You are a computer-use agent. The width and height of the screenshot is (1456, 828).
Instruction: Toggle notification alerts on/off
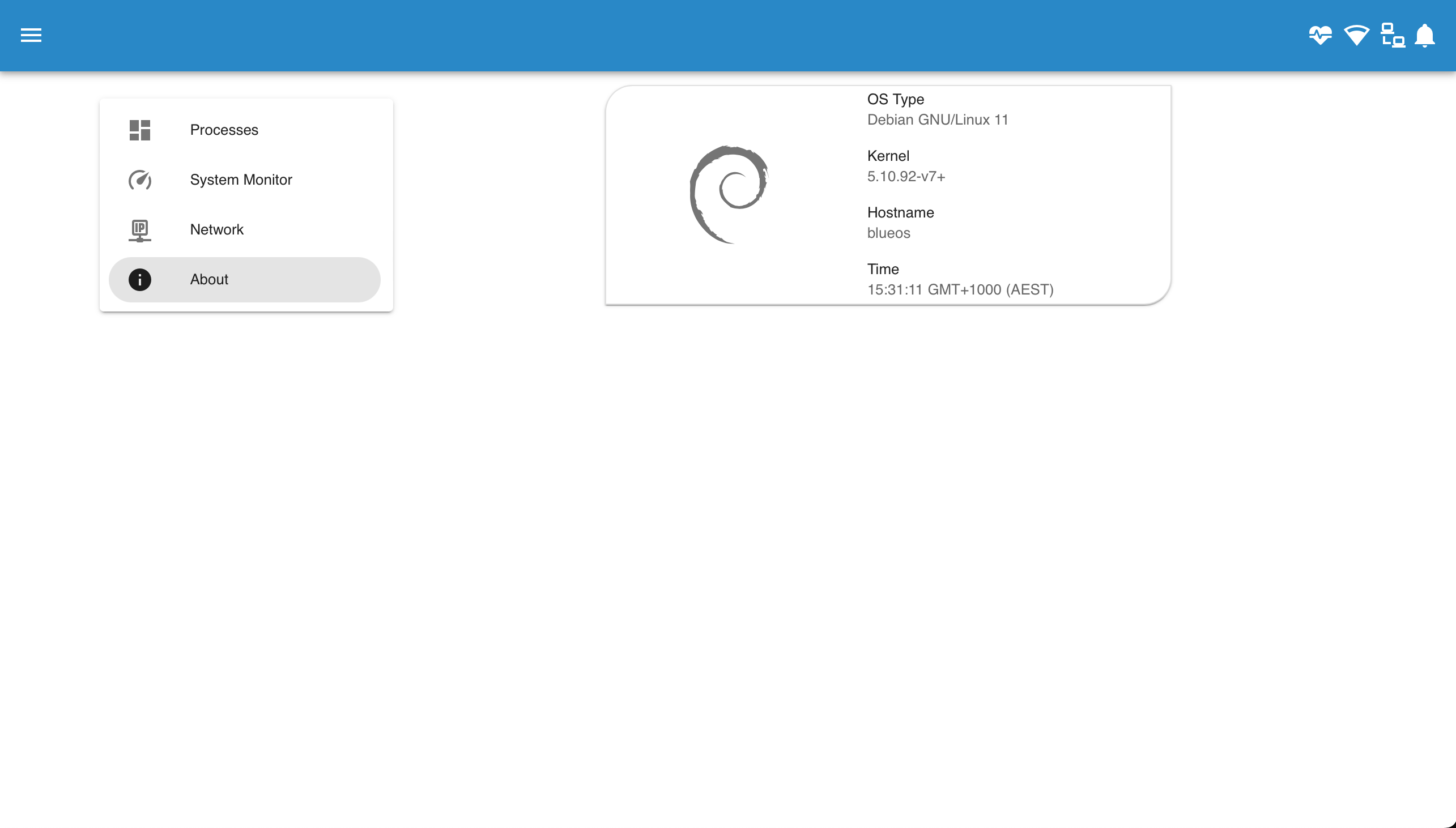click(1425, 35)
